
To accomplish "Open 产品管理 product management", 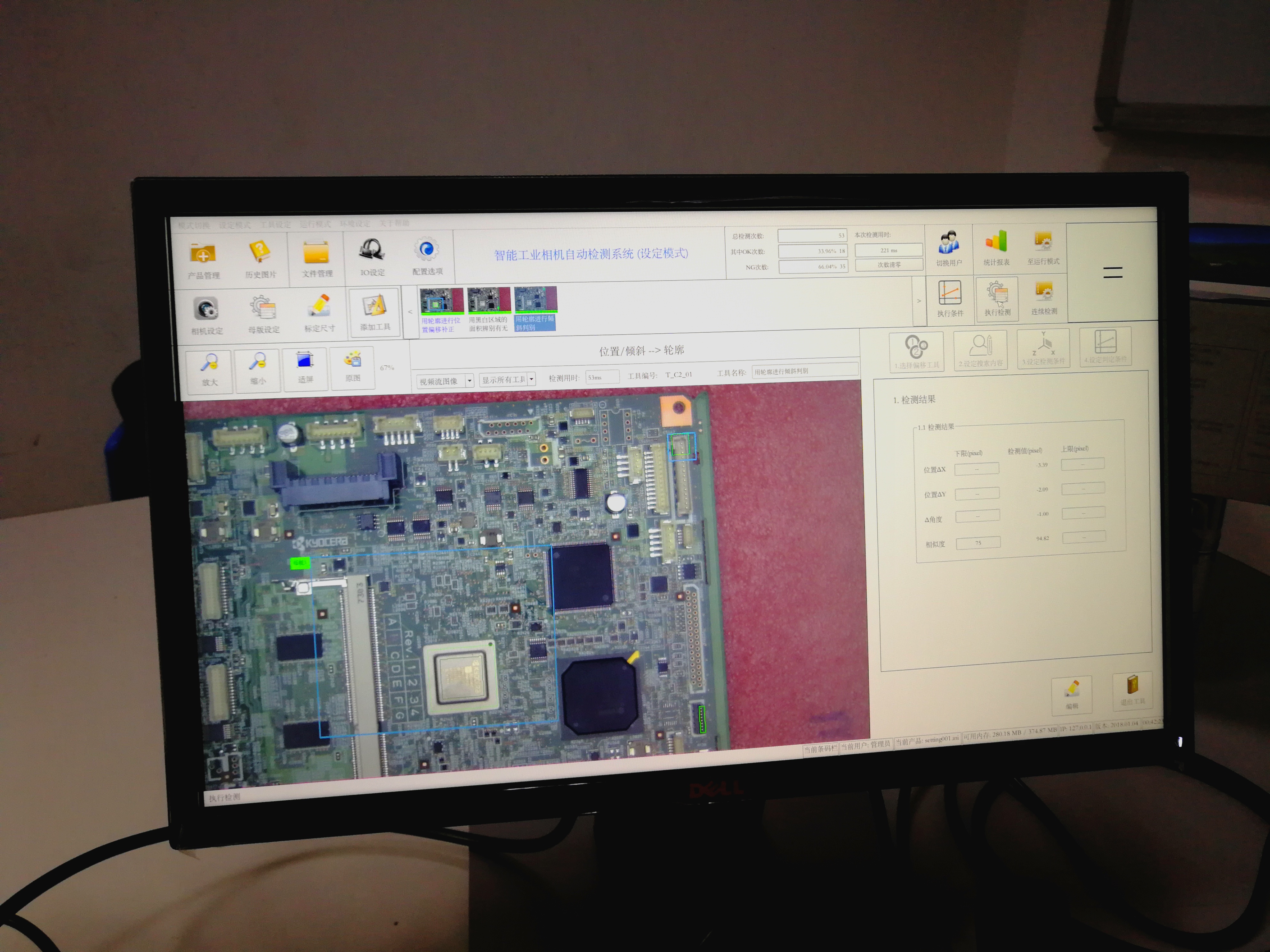I will 203,260.
